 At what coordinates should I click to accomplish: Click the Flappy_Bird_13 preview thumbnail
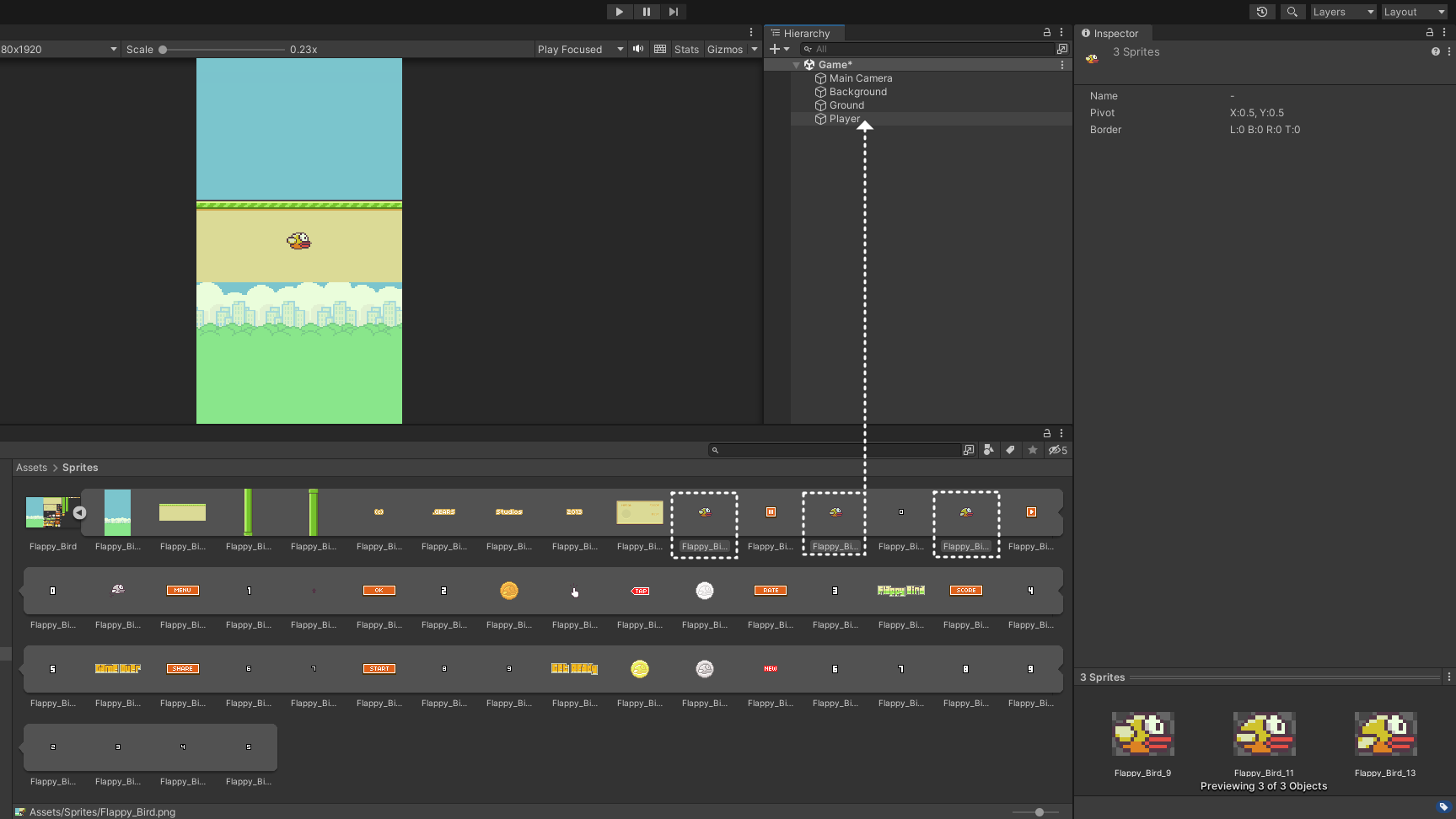(1385, 734)
